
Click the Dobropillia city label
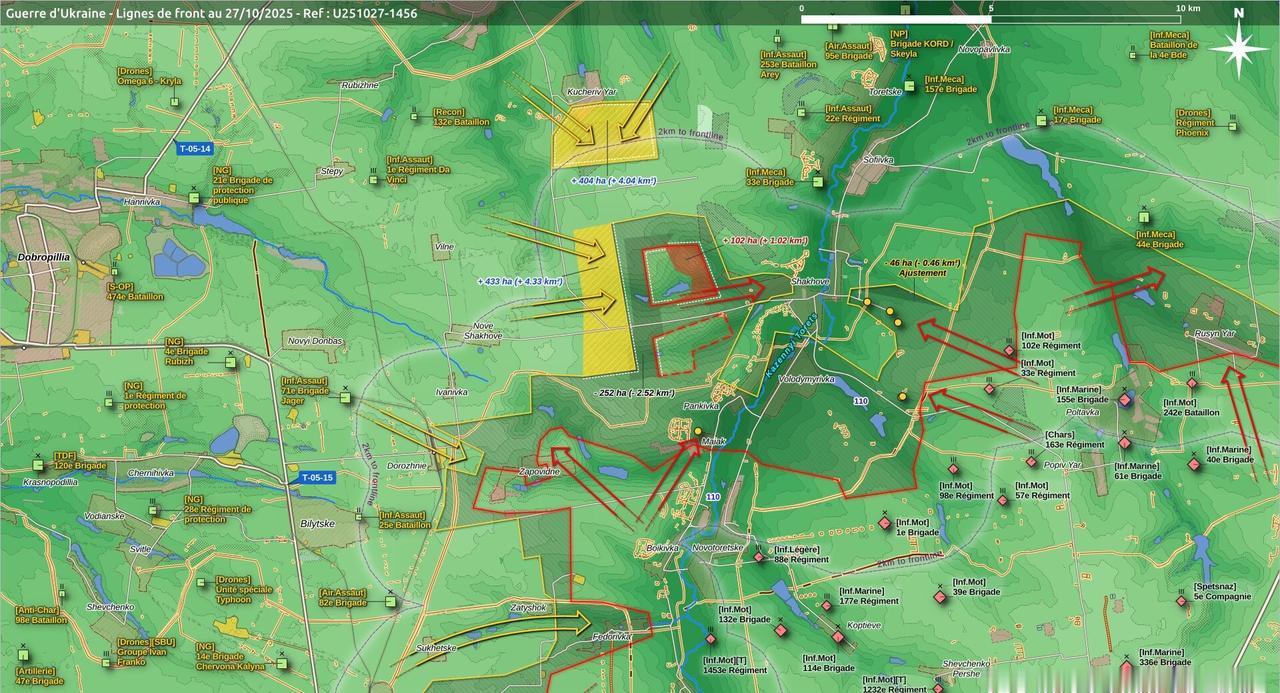point(43,257)
